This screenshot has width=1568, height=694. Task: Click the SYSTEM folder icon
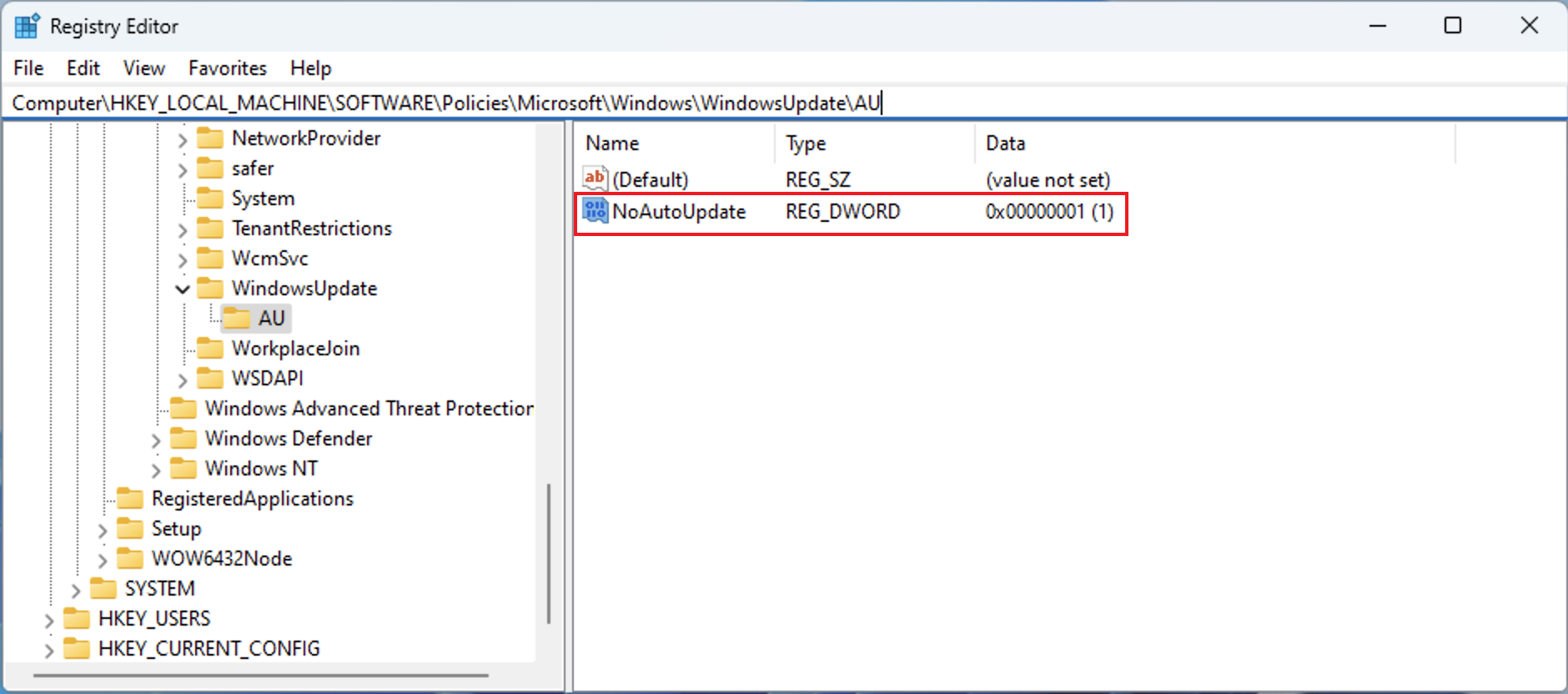(103, 589)
